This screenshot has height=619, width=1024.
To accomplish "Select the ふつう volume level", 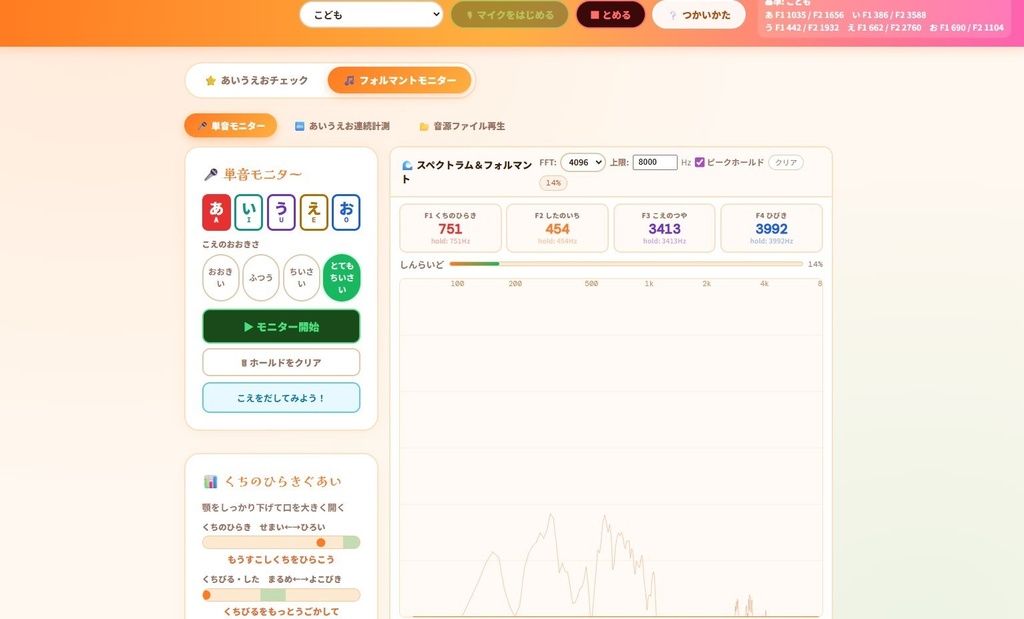I will (261, 278).
